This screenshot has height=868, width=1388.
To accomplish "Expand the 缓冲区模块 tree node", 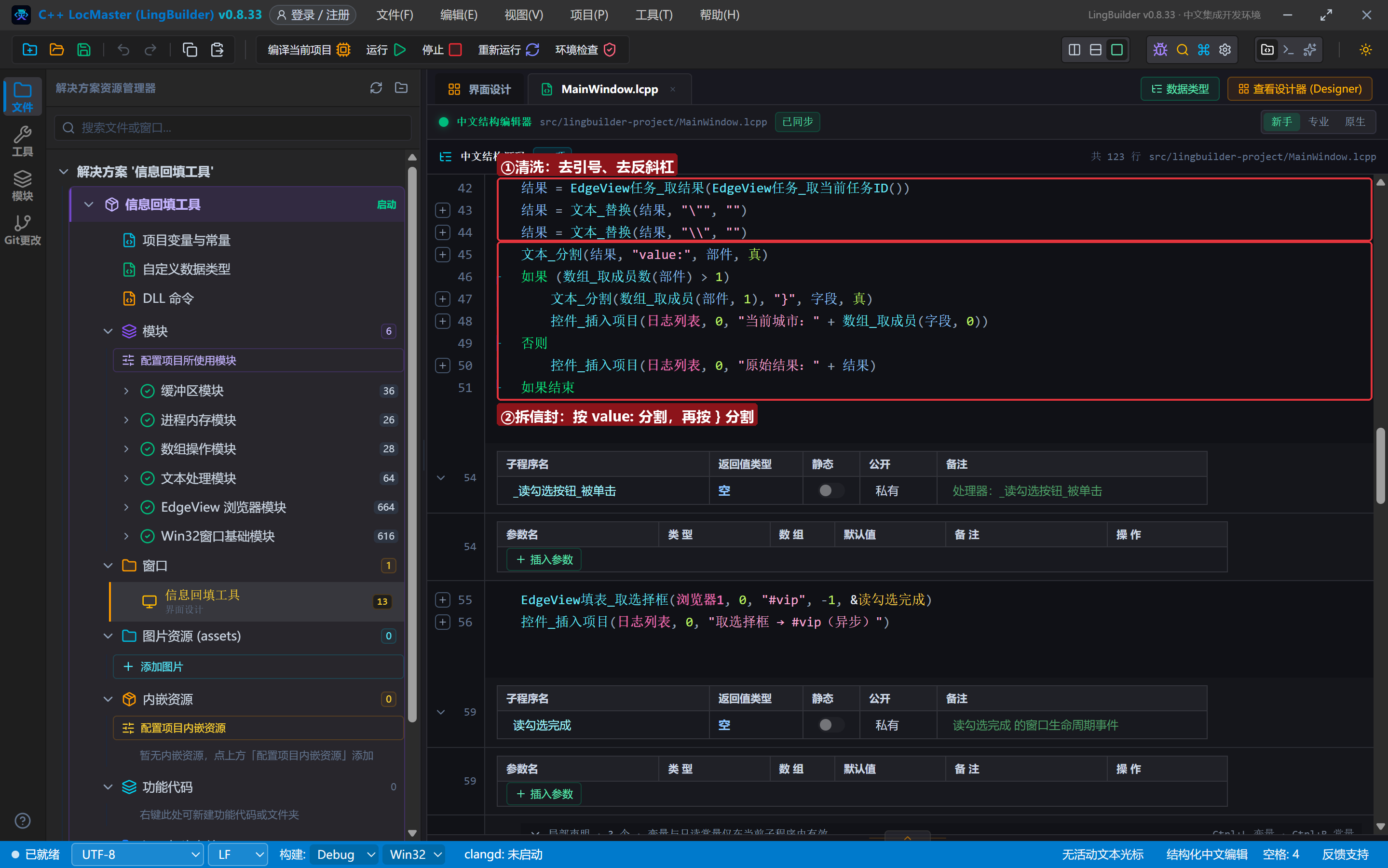I will coord(126,391).
